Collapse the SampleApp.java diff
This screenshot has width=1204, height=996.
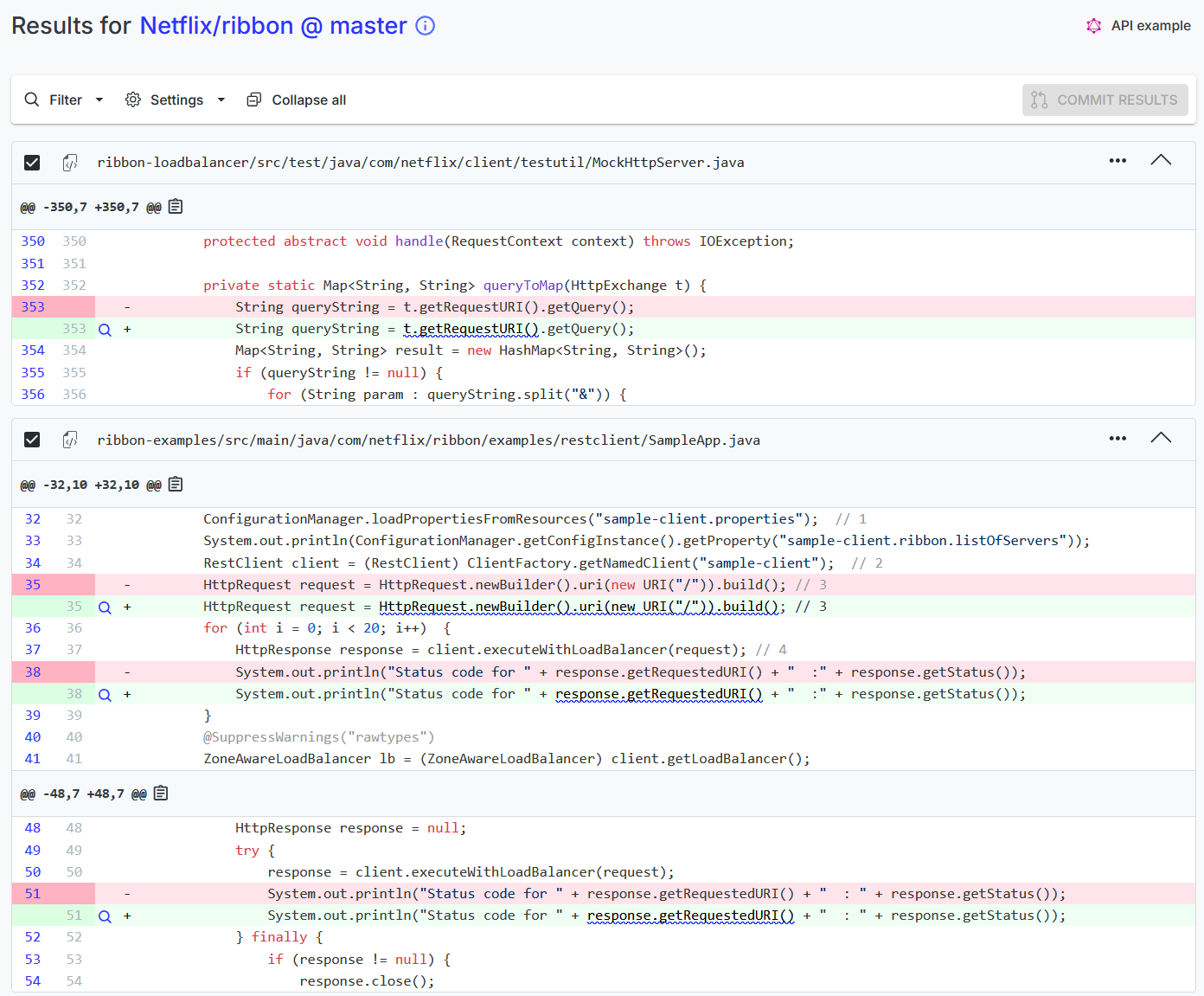(1161, 438)
